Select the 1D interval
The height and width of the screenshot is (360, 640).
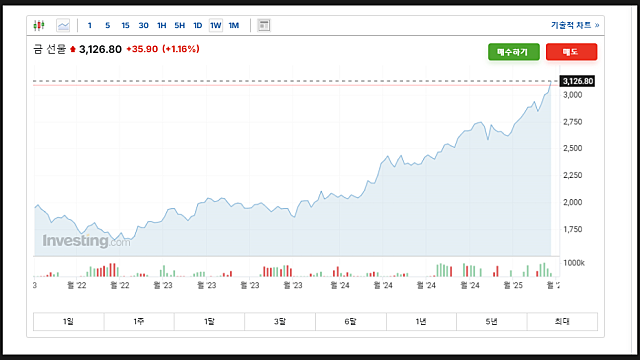pos(198,25)
